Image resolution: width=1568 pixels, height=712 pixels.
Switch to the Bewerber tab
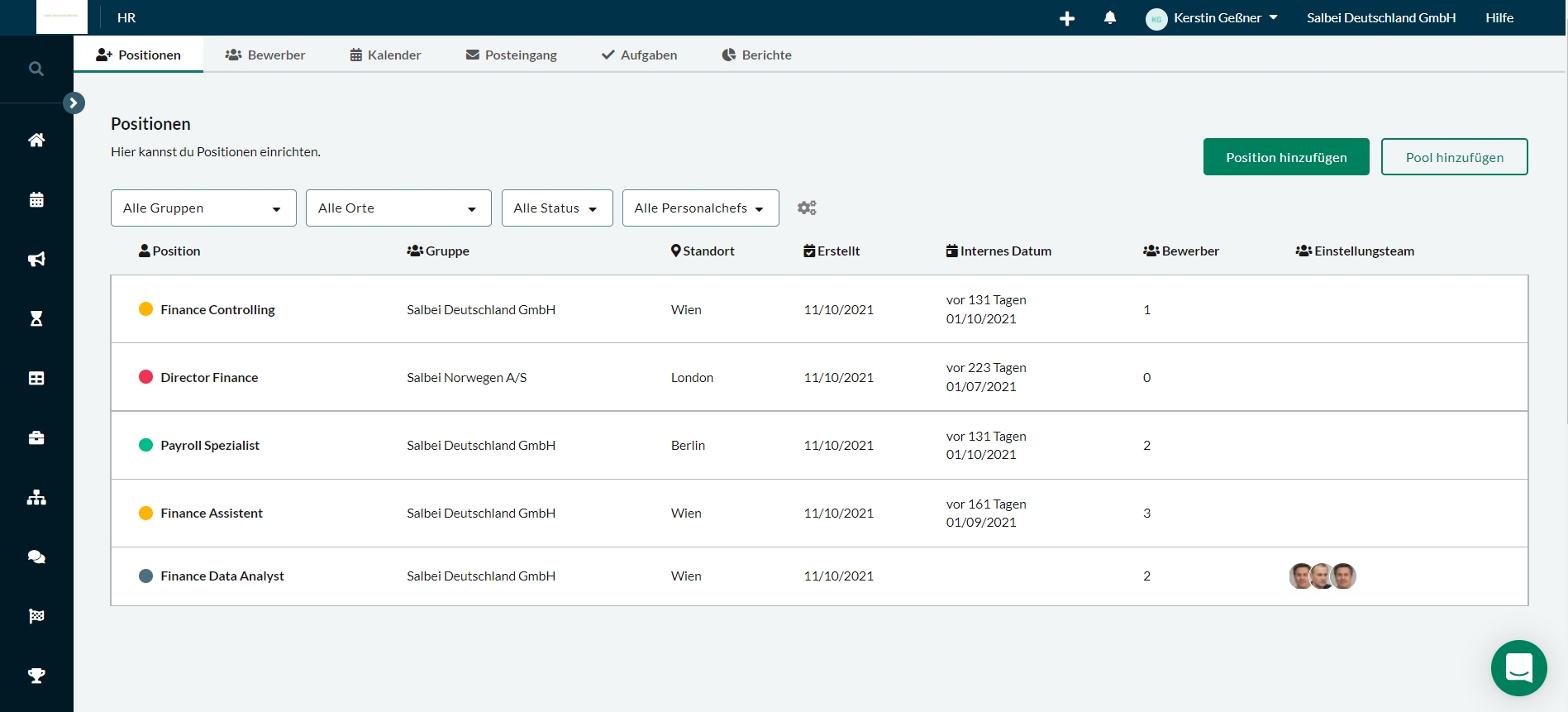[x=265, y=55]
